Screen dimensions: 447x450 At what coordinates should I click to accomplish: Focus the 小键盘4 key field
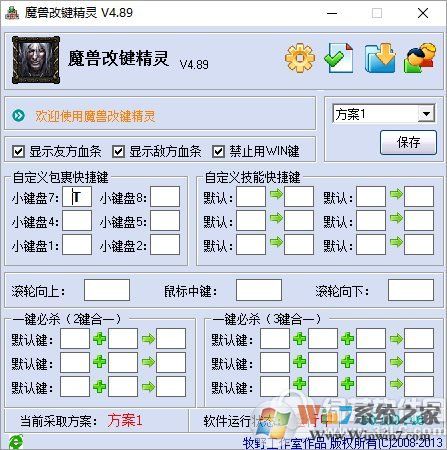tap(77, 221)
